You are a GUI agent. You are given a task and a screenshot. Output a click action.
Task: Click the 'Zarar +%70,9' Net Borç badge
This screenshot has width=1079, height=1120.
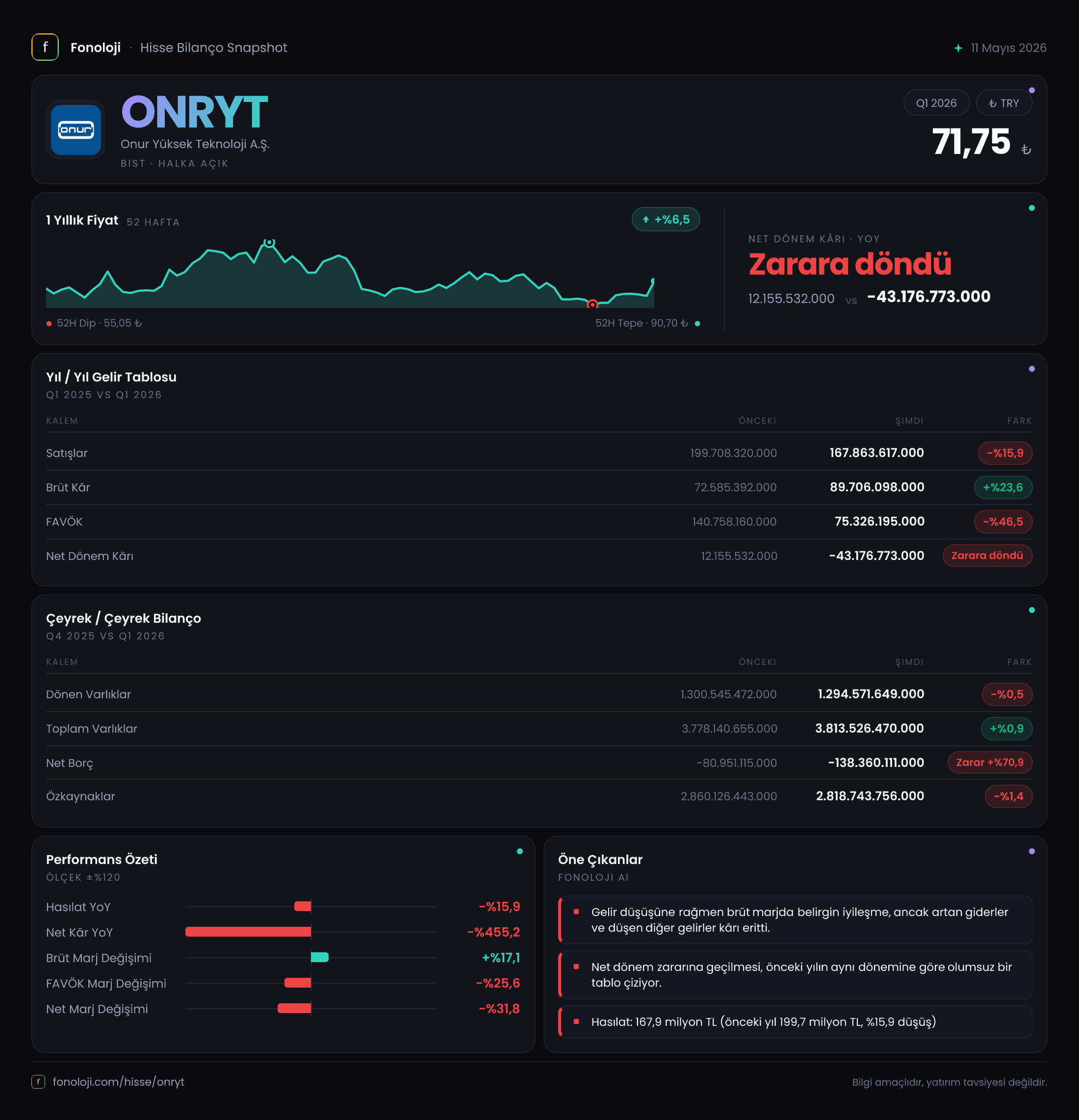click(x=990, y=763)
